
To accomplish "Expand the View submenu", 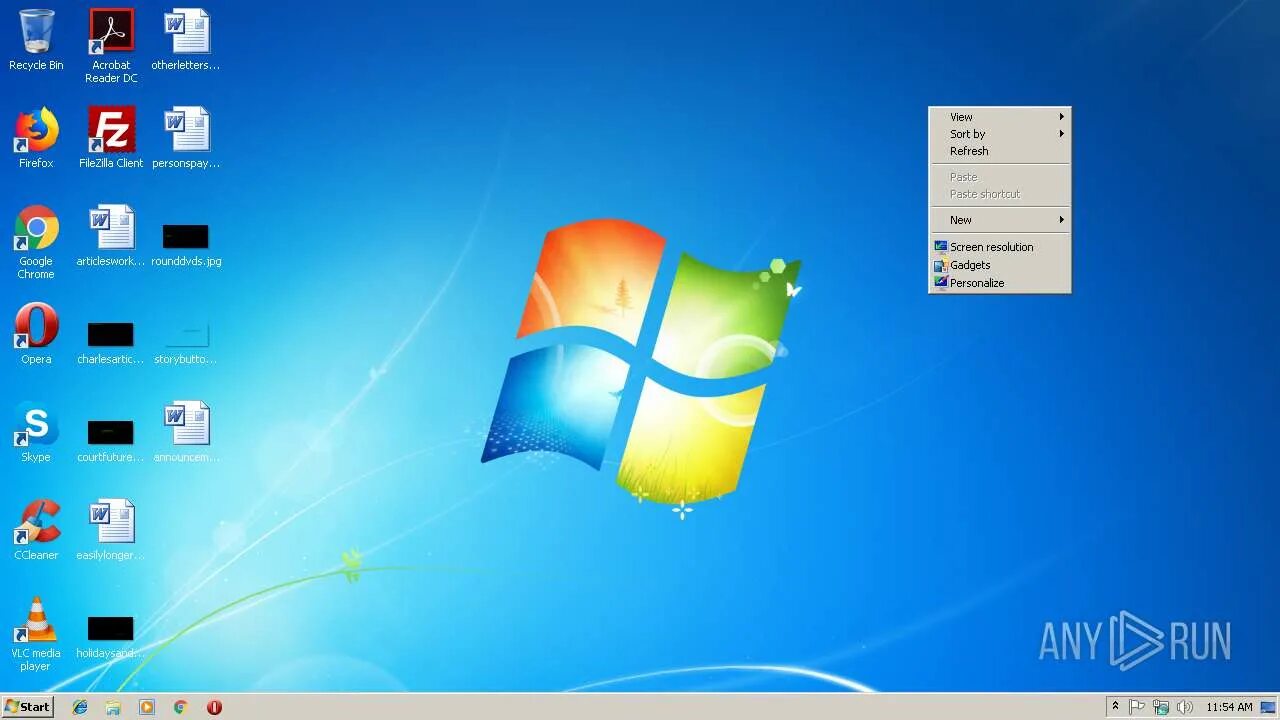I will [960, 116].
